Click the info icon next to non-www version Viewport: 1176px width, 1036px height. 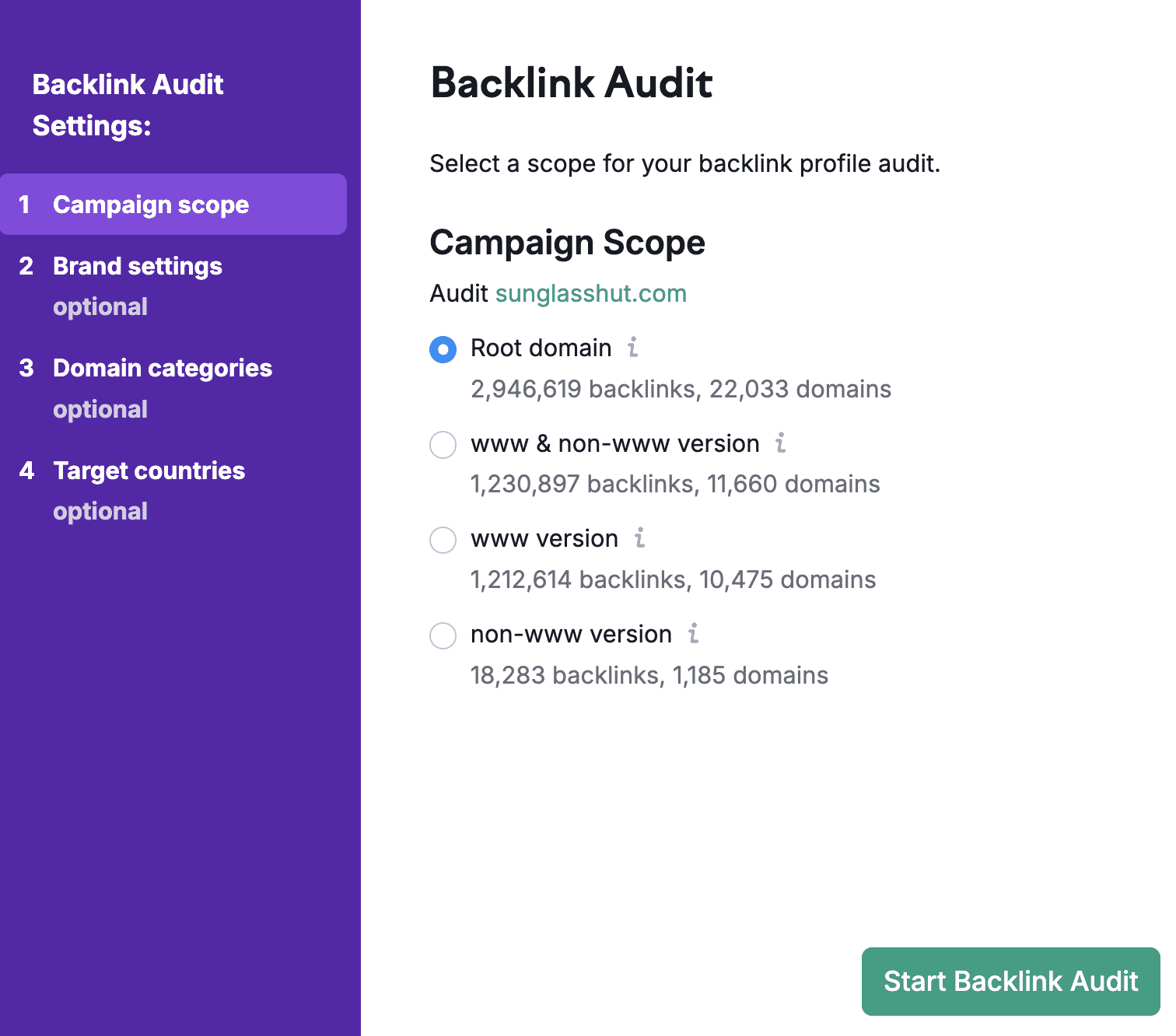click(693, 635)
